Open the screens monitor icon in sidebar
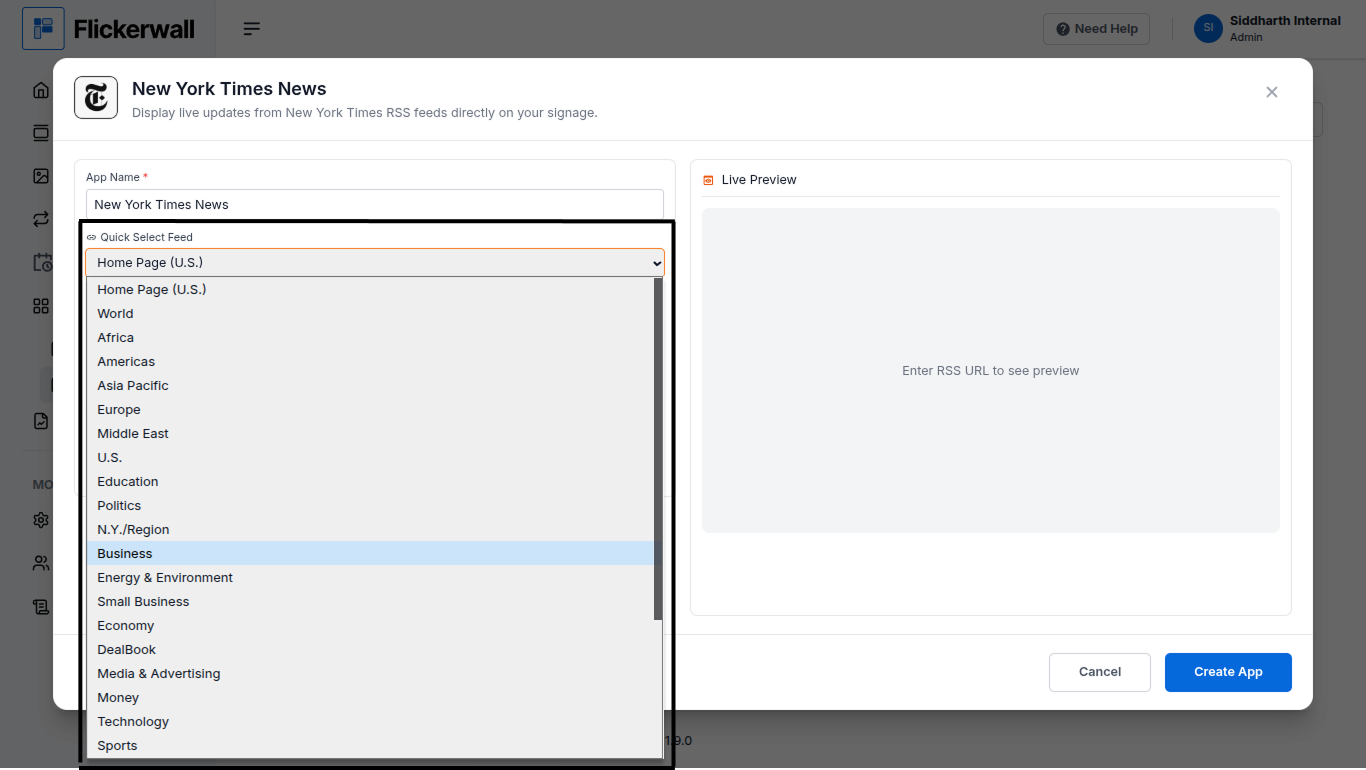Screen dimensions: 1366x770 tap(41, 133)
